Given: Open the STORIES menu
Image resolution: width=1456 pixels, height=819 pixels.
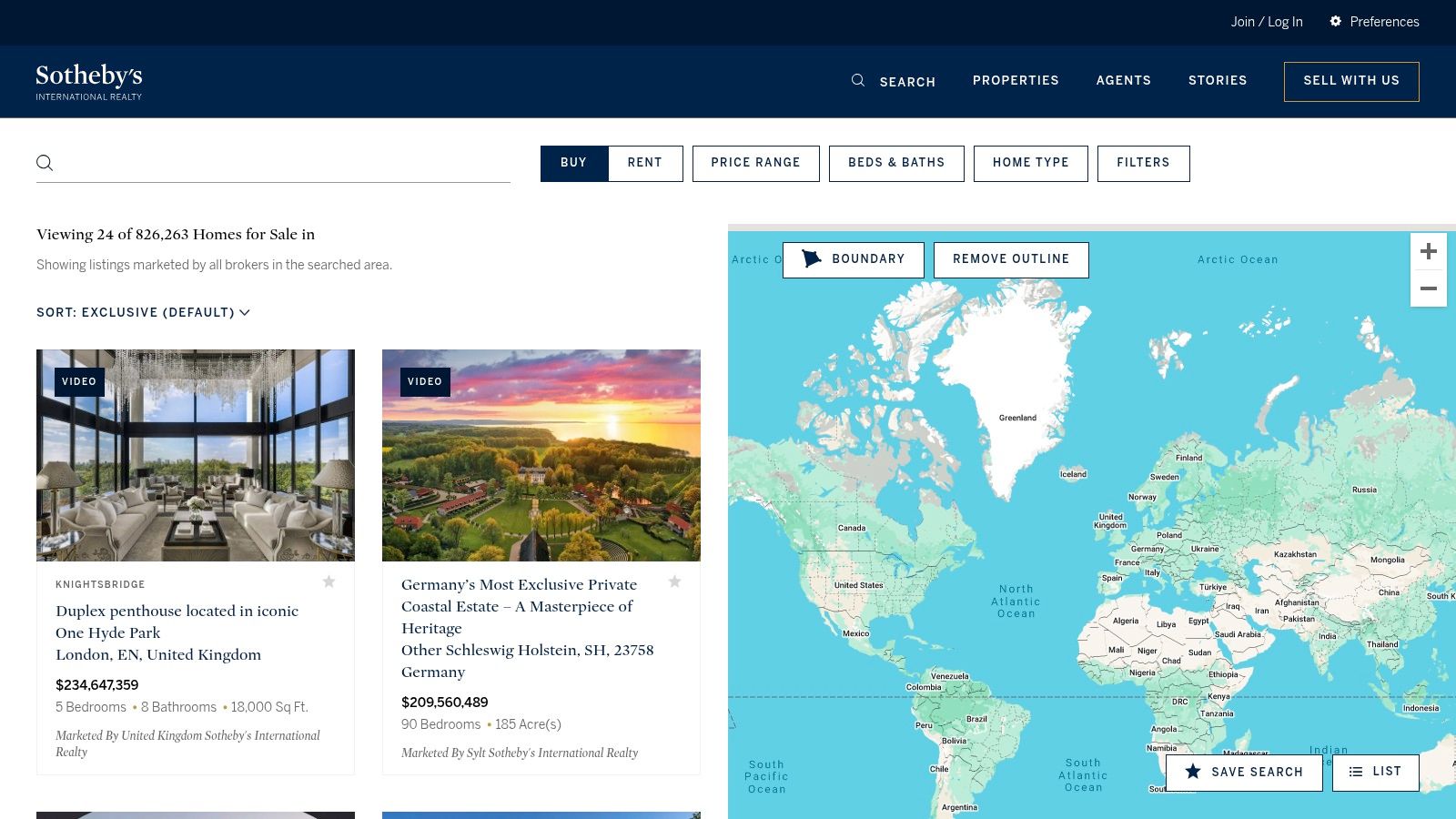Looking at the screenshot, I should tap(1218, 80).
